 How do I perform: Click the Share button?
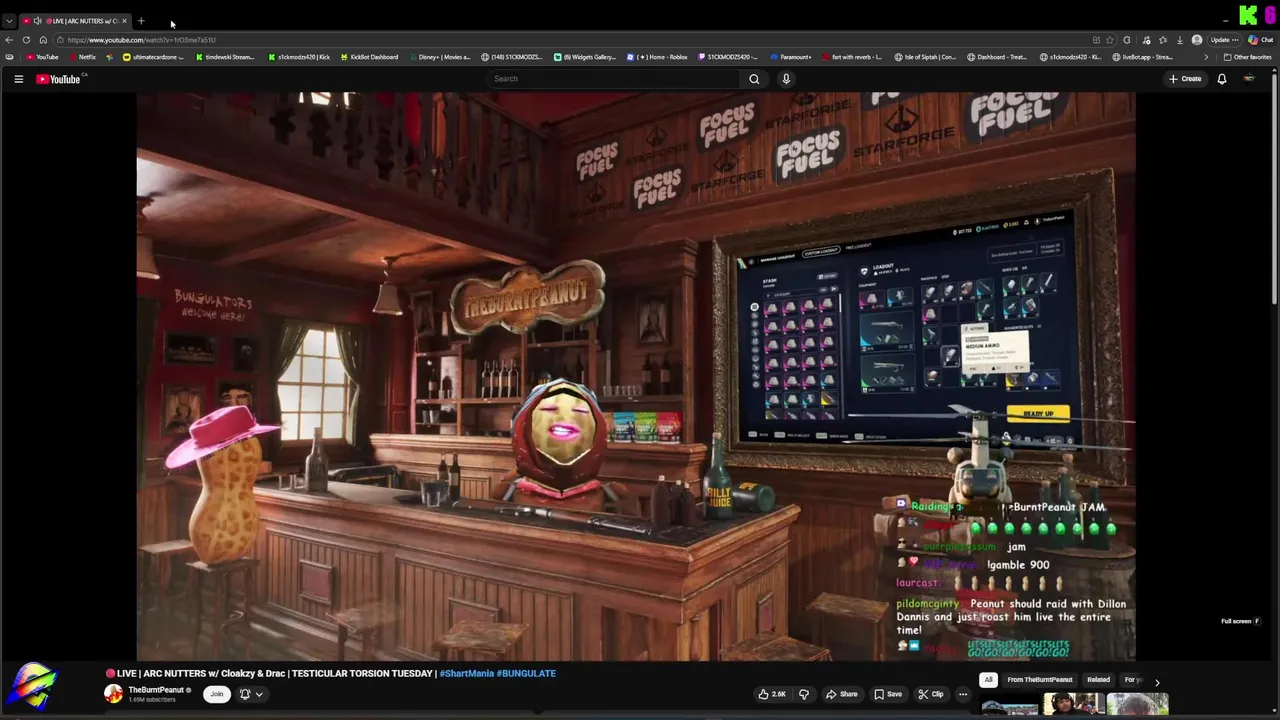(x=841, y=694)
